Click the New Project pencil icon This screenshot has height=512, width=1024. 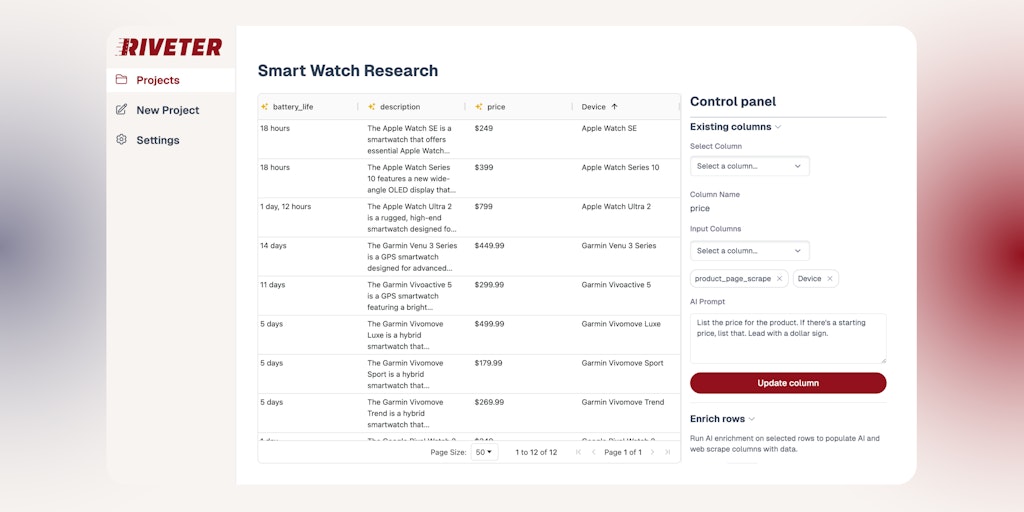(x=121, y=110)
